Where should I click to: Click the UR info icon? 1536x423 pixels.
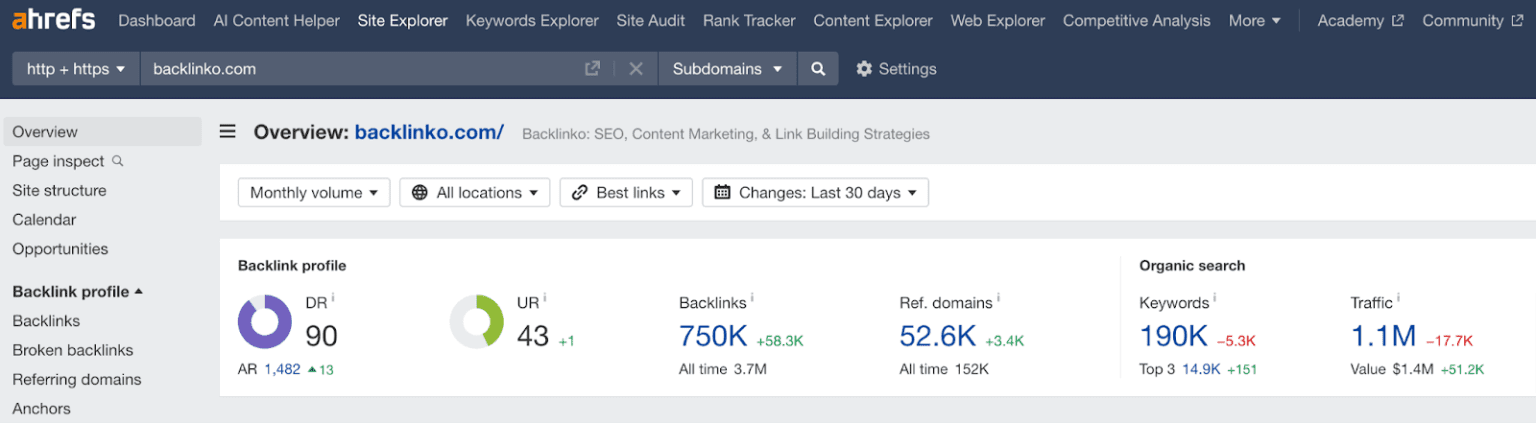545,297
